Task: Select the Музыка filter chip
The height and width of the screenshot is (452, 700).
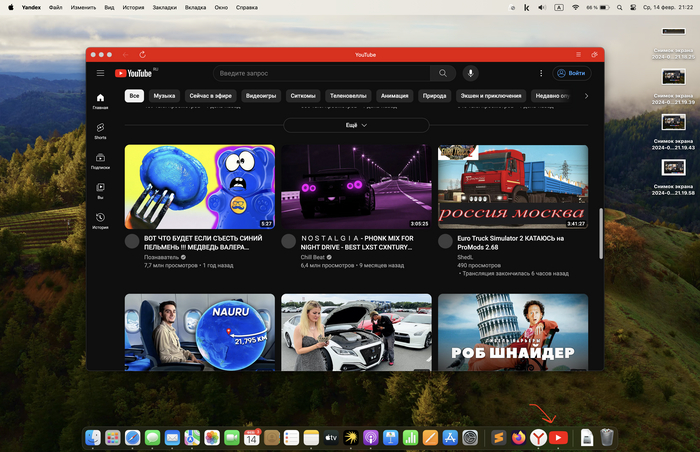Action: click(x=164, y=96)
